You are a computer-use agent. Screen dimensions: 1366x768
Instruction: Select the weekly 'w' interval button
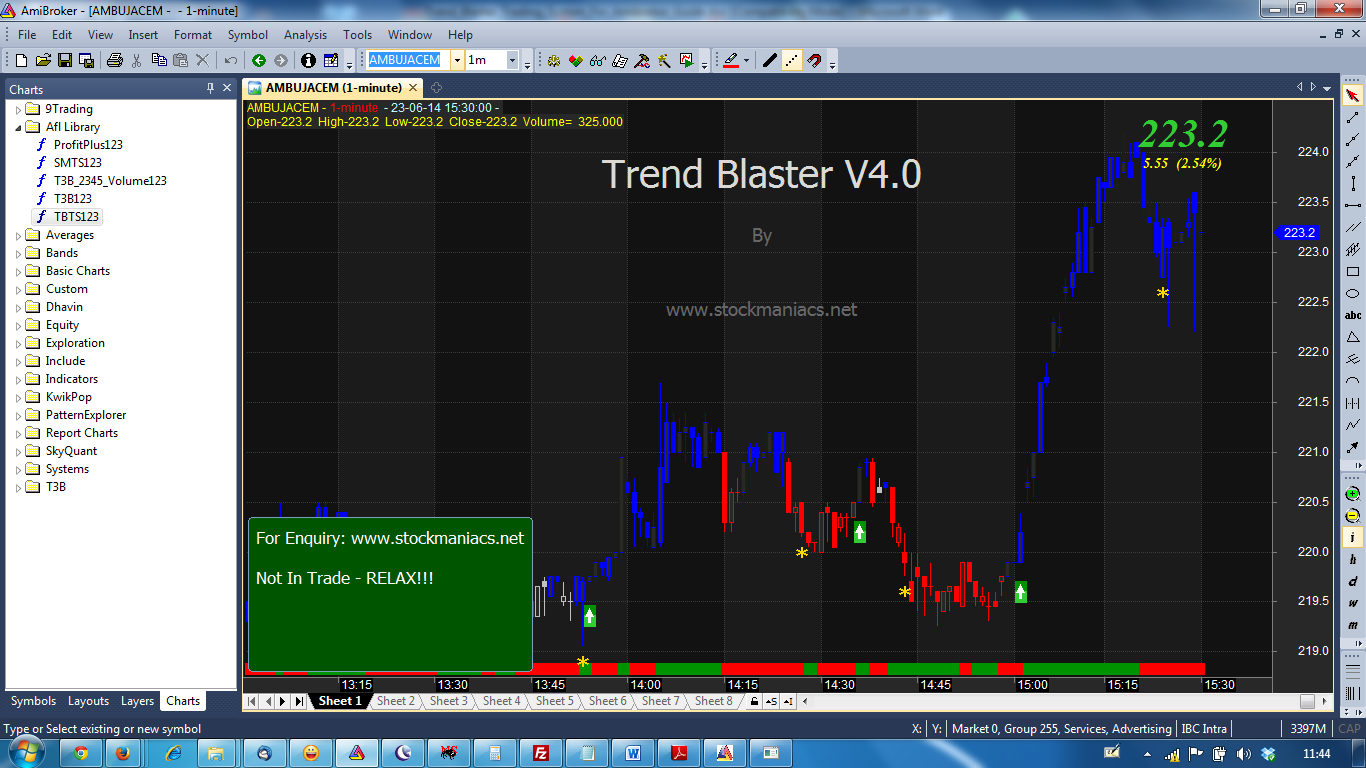[x=1353, y=604]
